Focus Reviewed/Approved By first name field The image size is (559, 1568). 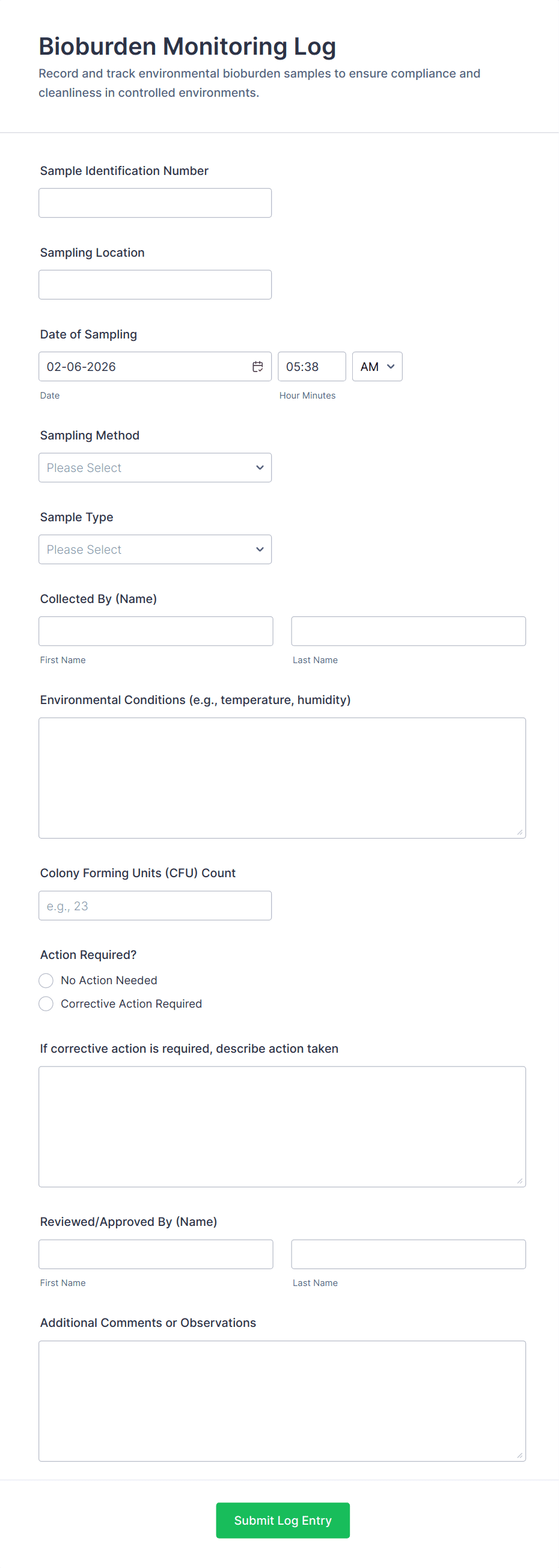[x=156, y=1254]
